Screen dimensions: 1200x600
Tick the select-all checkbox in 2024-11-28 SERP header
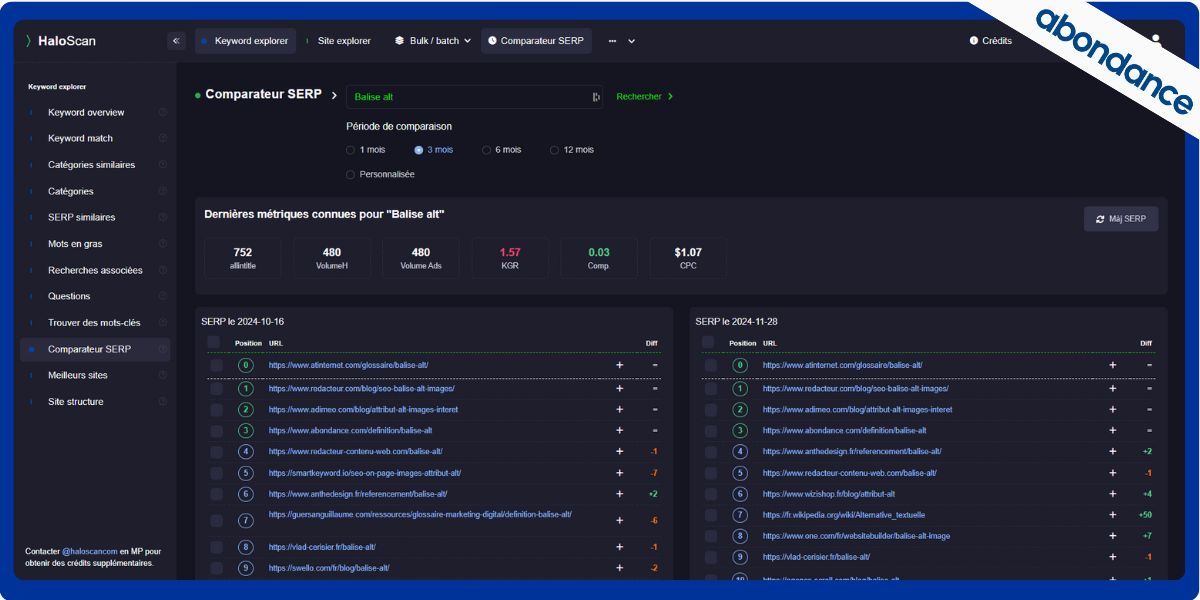(708, 342)
